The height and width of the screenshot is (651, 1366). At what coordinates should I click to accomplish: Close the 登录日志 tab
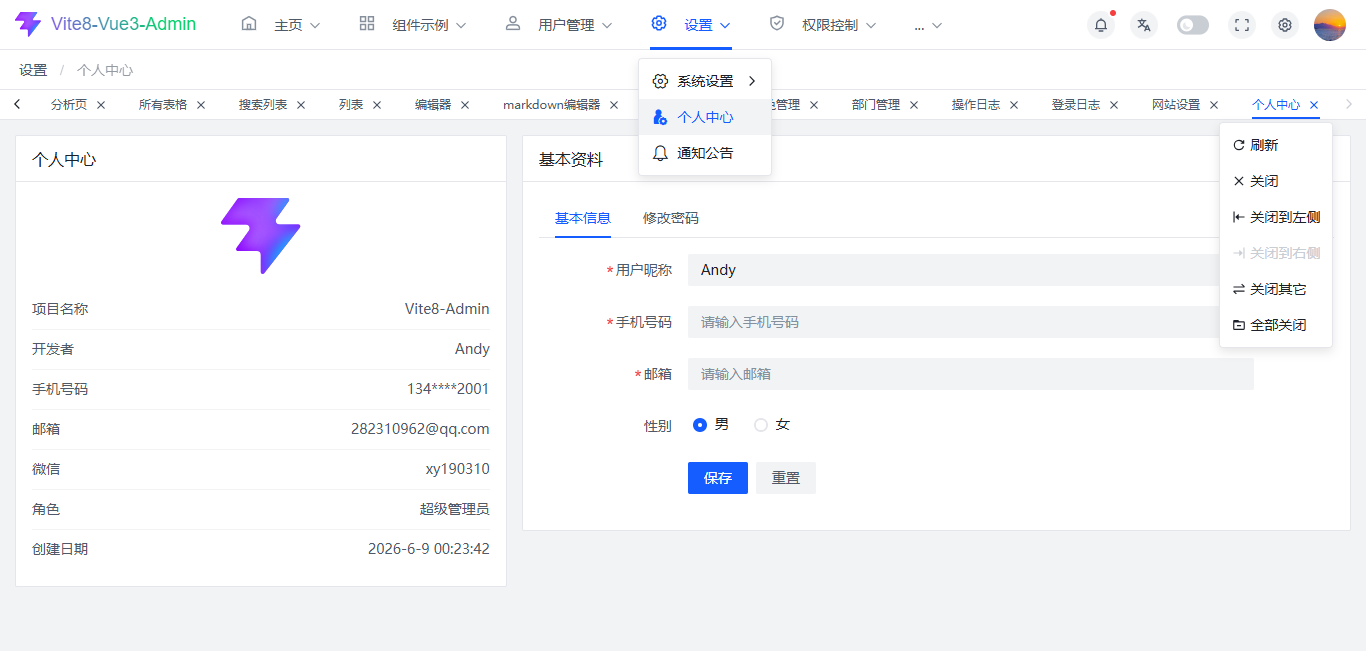1114,105
